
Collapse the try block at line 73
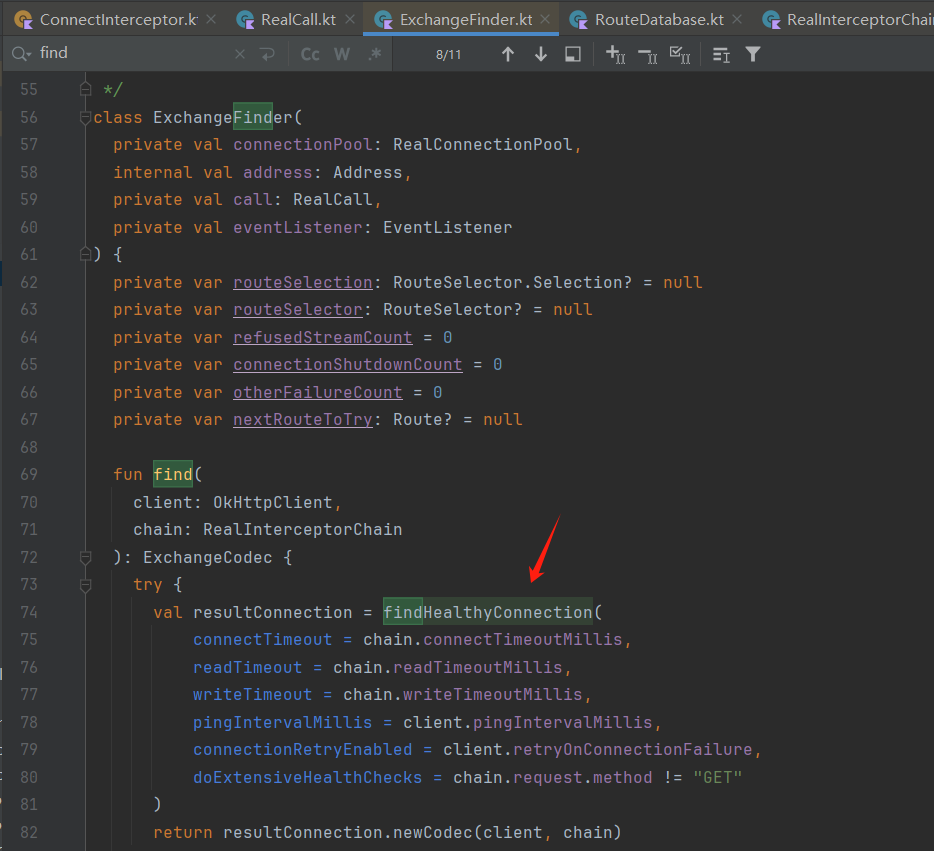point(86,585)
